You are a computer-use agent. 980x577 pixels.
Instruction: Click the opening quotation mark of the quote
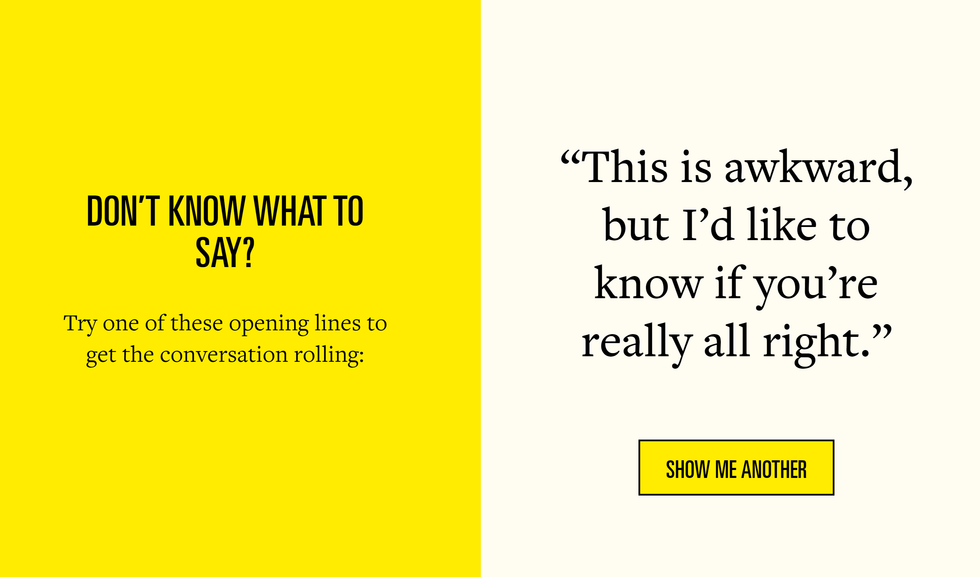570,158
